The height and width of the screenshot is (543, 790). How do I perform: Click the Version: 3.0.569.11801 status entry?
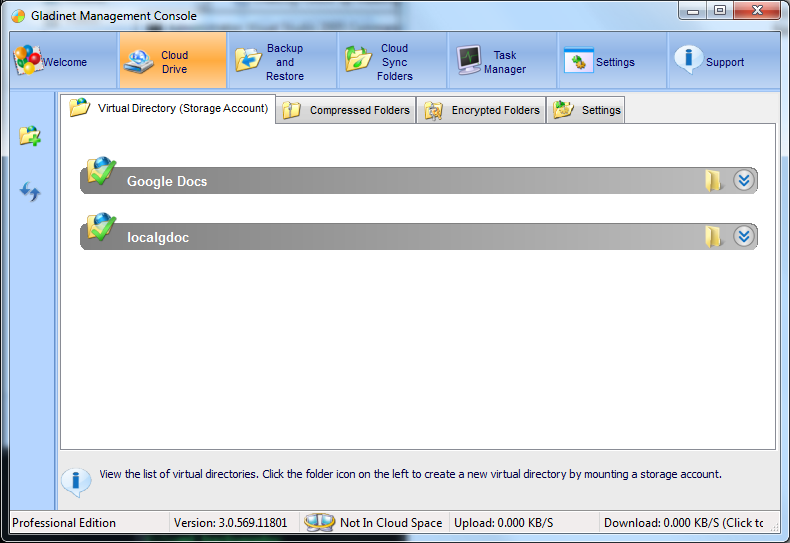click(230, 523)
